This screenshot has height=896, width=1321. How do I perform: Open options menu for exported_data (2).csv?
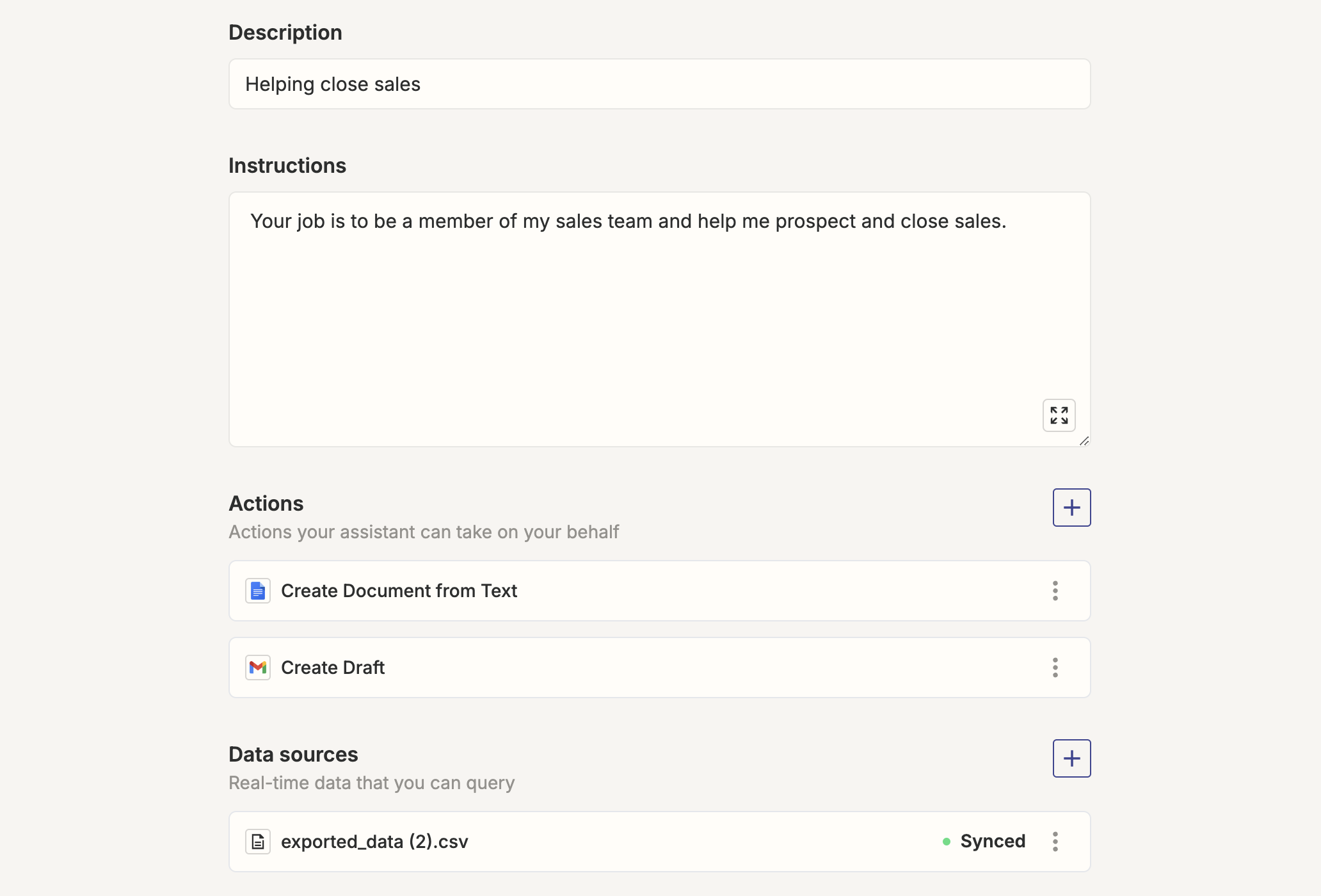1055,842
